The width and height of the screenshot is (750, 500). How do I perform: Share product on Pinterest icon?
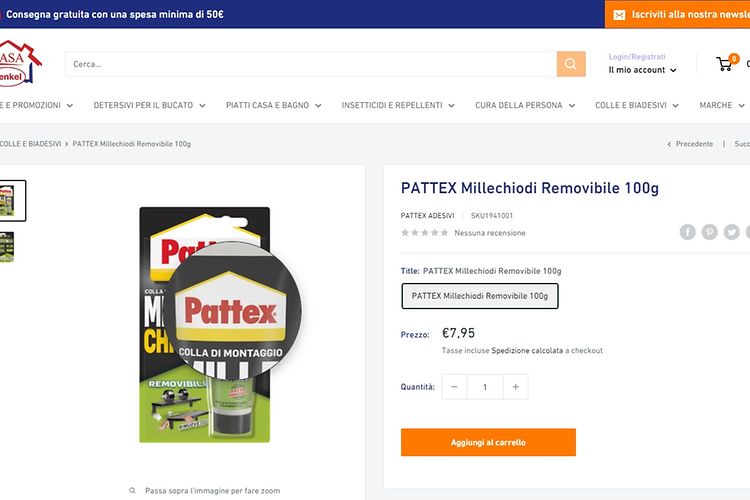(709, 232)
